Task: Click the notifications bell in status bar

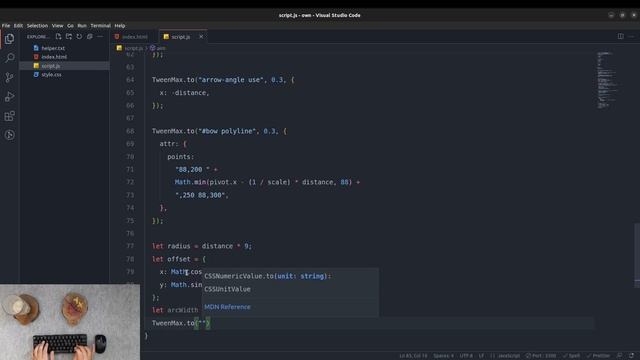Action: pos(631,356)
